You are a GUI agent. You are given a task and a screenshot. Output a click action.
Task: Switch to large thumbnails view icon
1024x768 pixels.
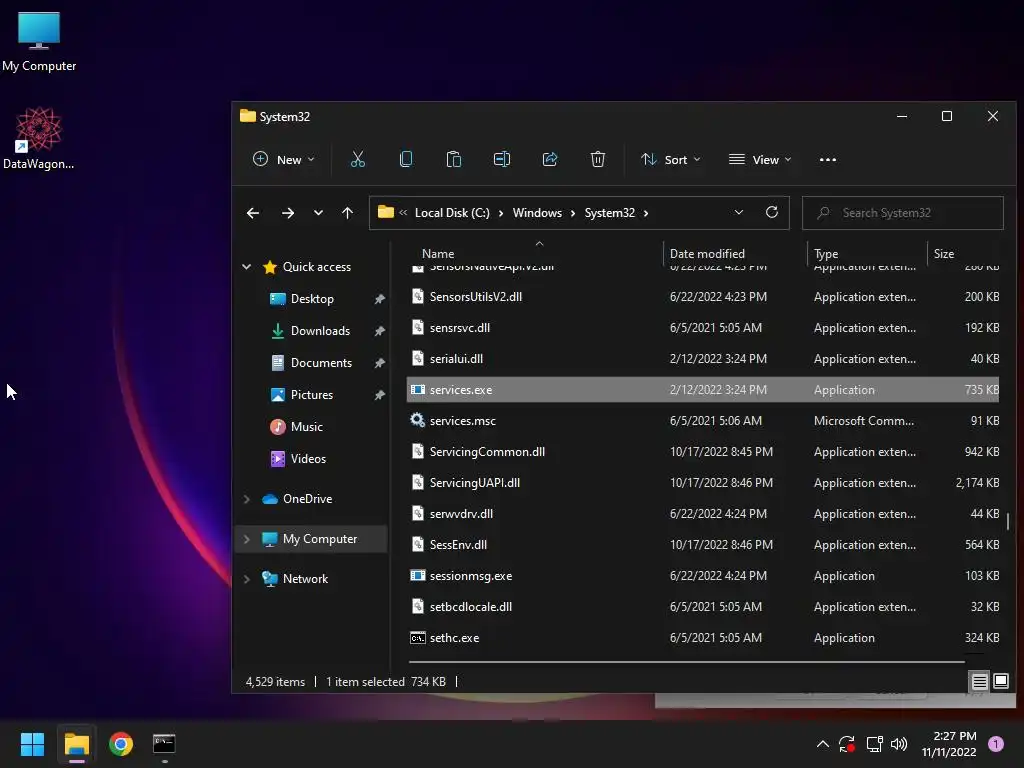tap(1000, 682)
